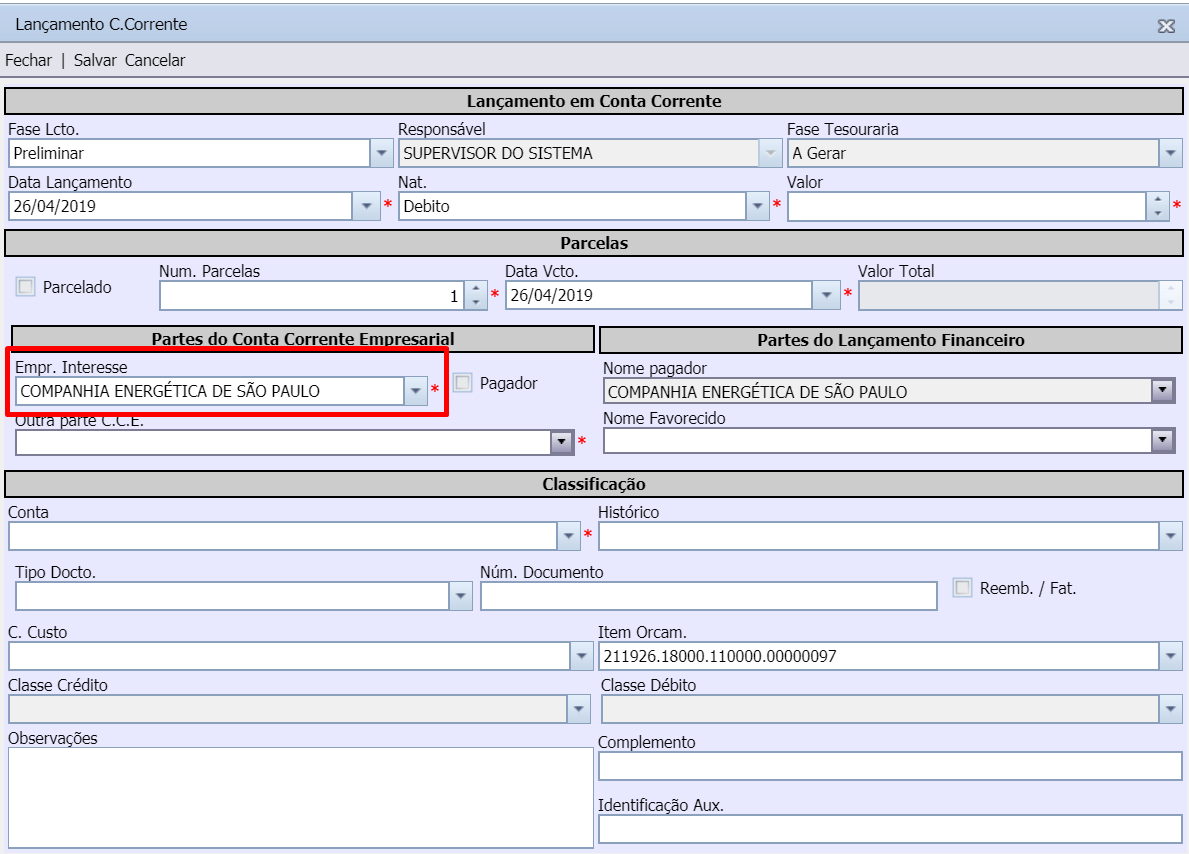The height and width of the screenshot is (854, 1189).
Task: Expand the Conta dropdown arrow
Action: point(568,536)
